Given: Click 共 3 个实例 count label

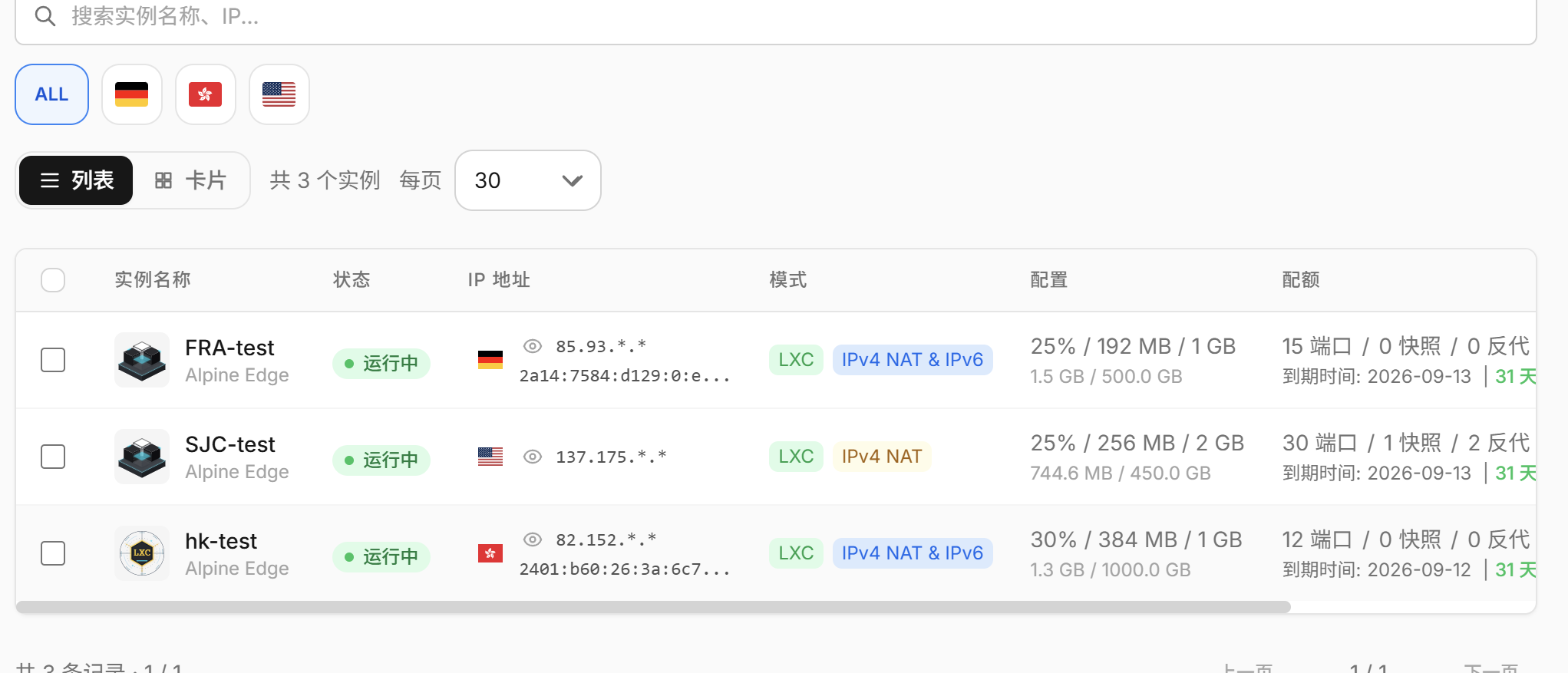Looking at the screenshot, I should pos(325,180).
